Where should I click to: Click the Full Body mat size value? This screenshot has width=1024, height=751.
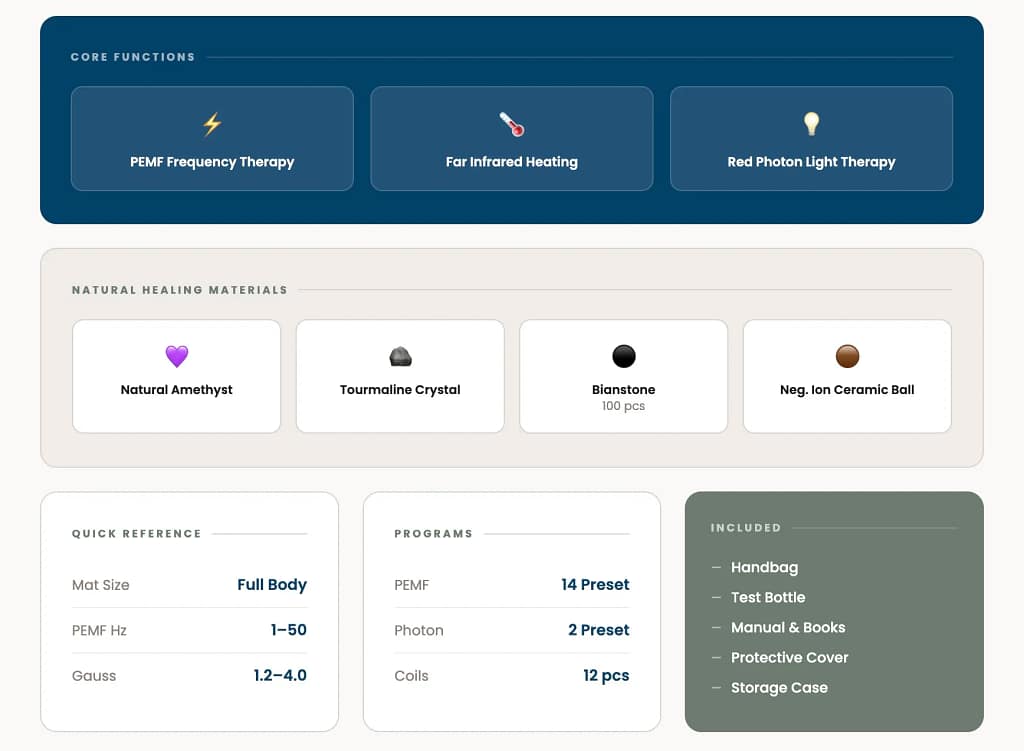[272, 585]
